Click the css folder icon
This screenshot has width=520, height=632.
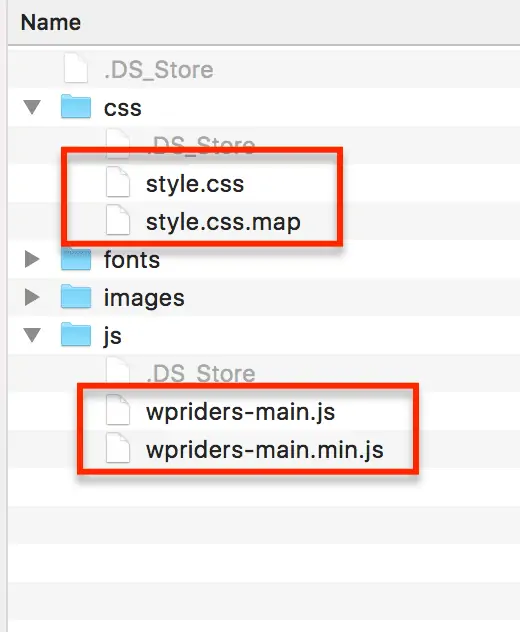pyautogui.click(x=76, y=106)
